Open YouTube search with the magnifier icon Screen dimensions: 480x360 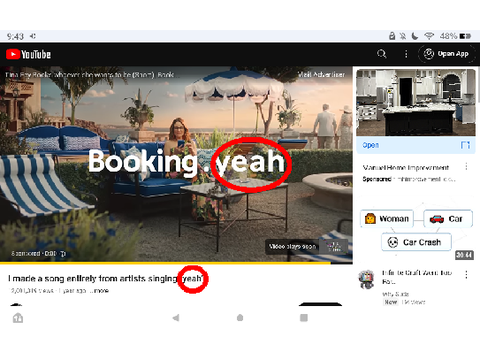click(x=382, y=54)
